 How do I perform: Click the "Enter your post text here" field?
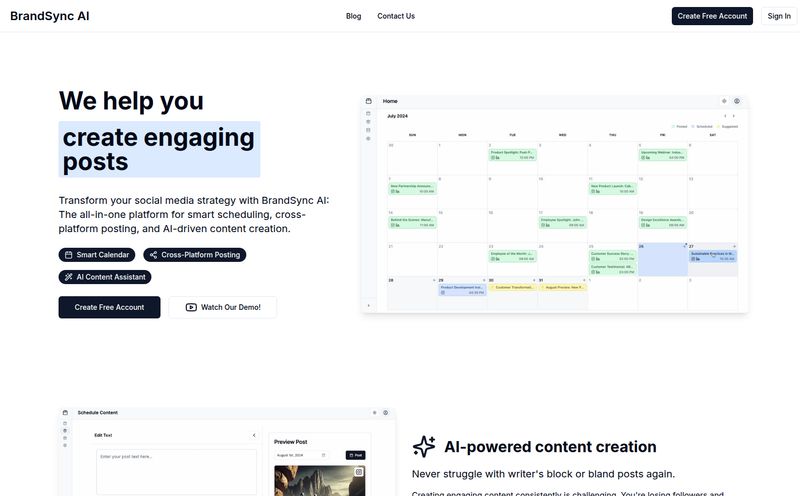(177, 472)
